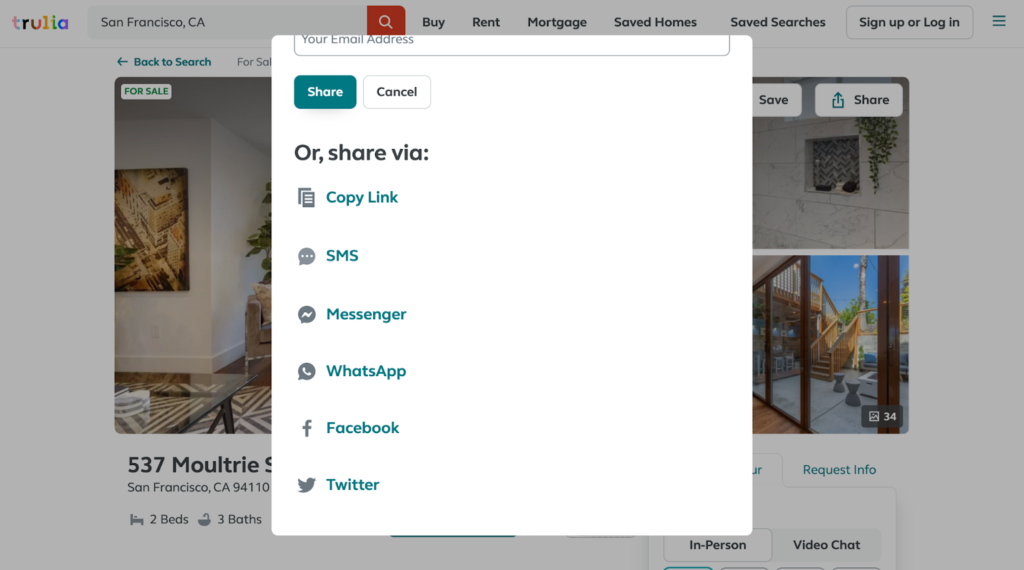Click the San Francisco, CA 94110 address
This screenshot has height=570, width=1024.
pyautogui.click(x=198, y=487)
